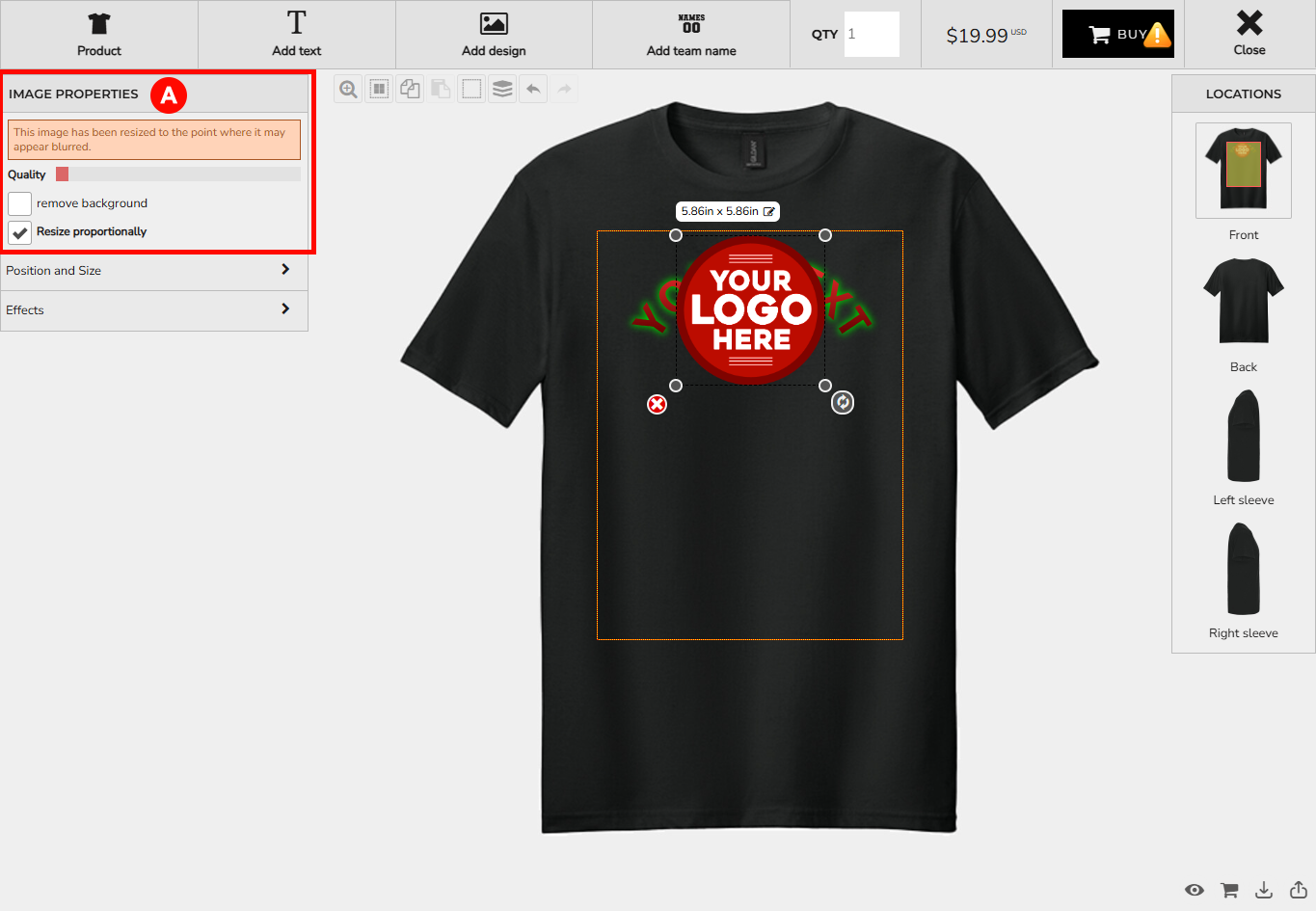Click the warning triangle on Buy button

tap(1156, 36)
